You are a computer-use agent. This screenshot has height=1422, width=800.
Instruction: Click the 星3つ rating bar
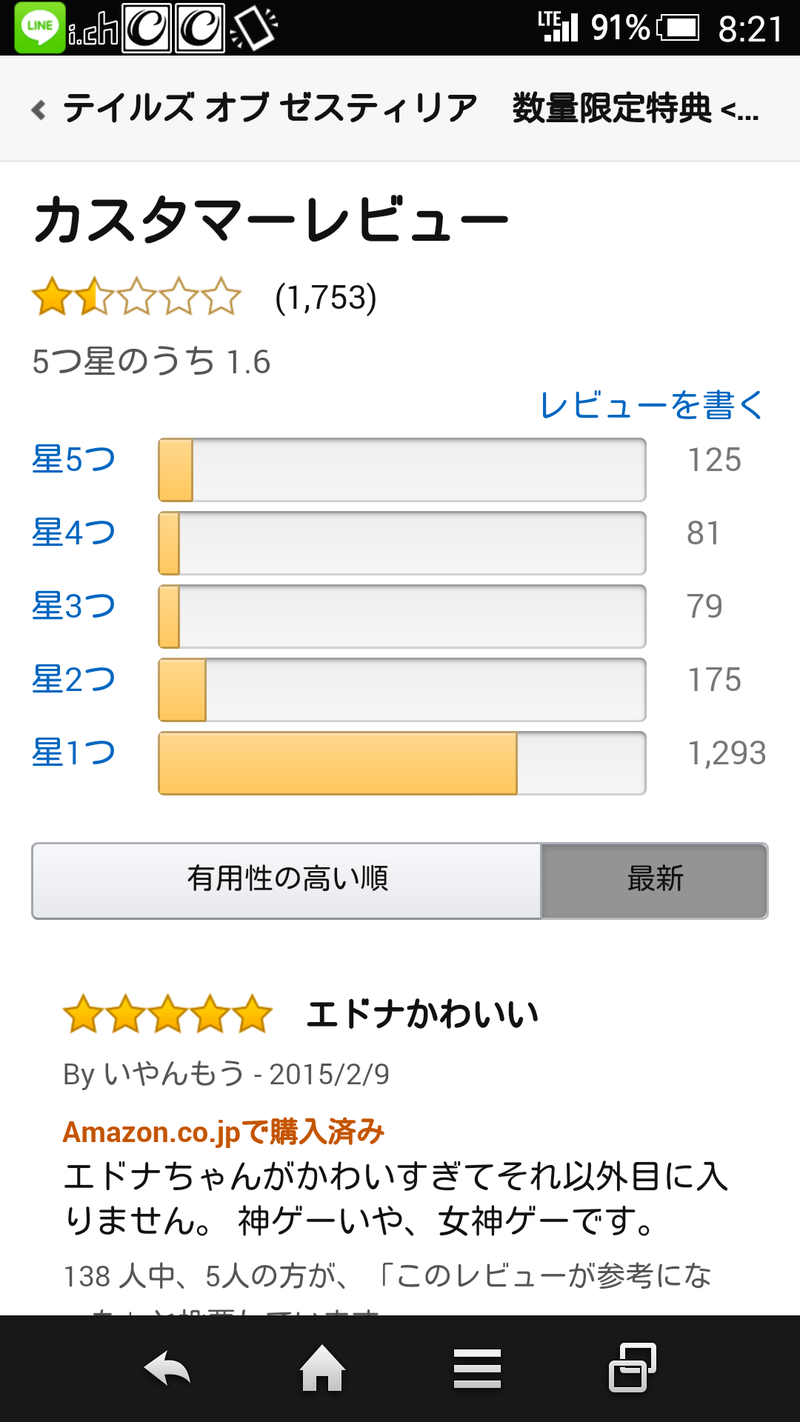402,617
